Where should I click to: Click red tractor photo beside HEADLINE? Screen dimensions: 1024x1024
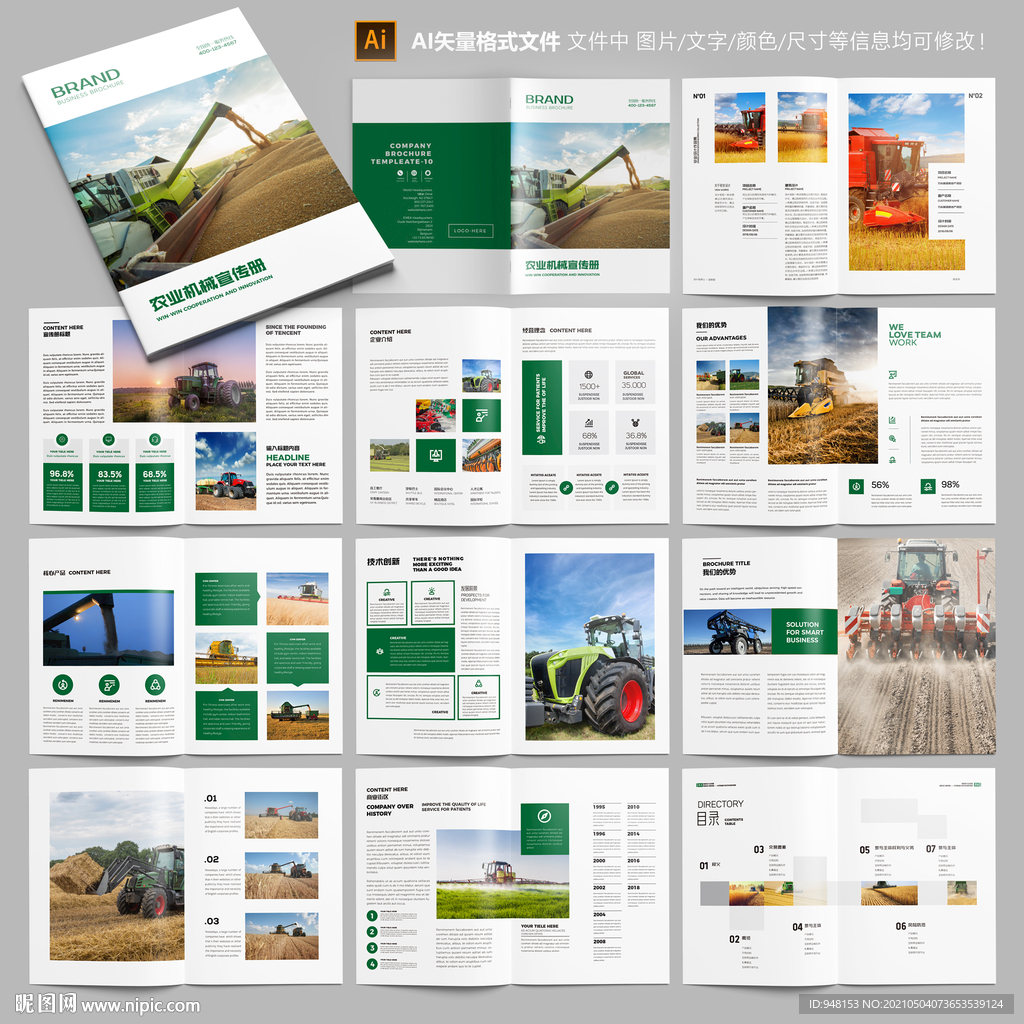(x=225, y=471)
